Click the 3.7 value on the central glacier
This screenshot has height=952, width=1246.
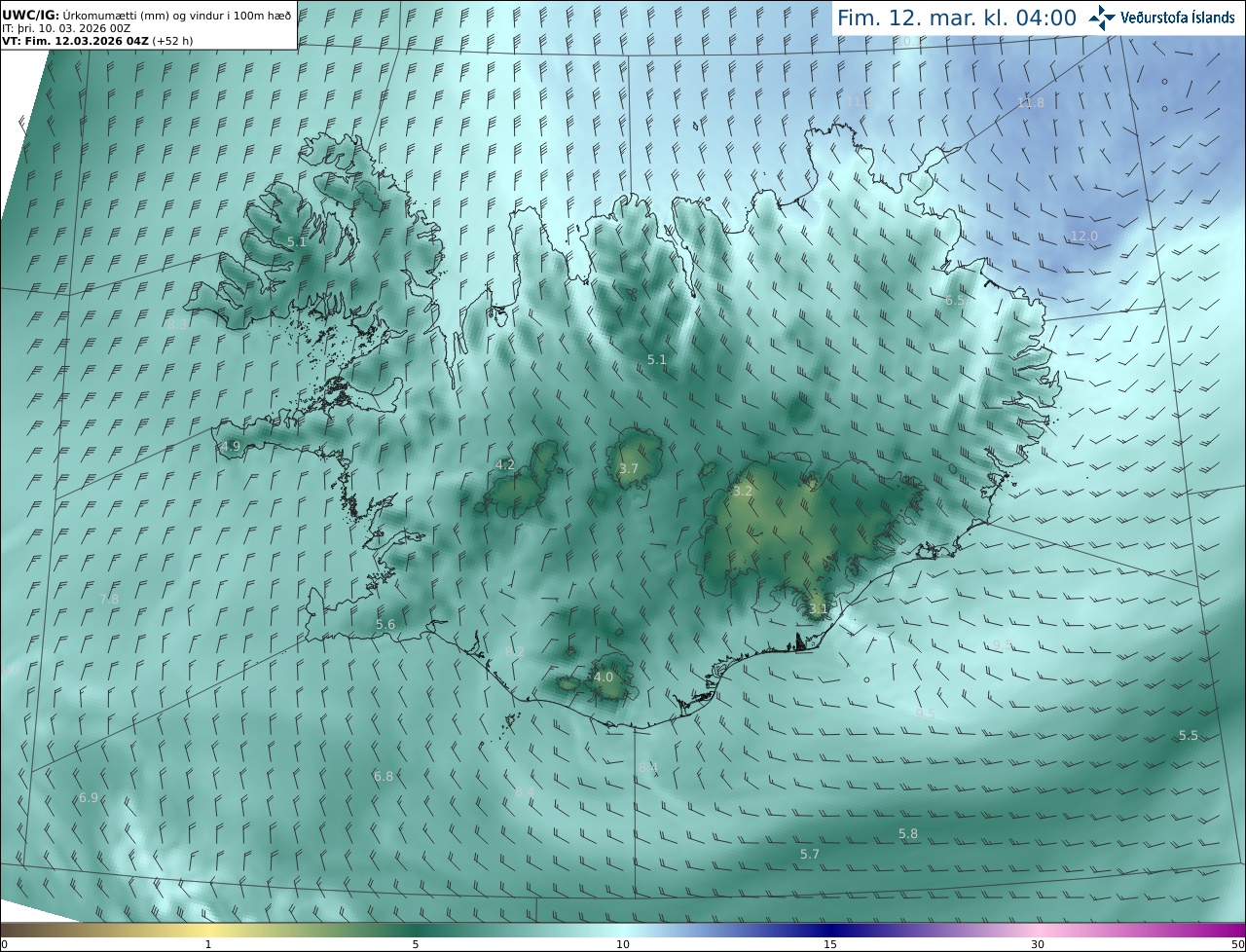tap(629, 468)
